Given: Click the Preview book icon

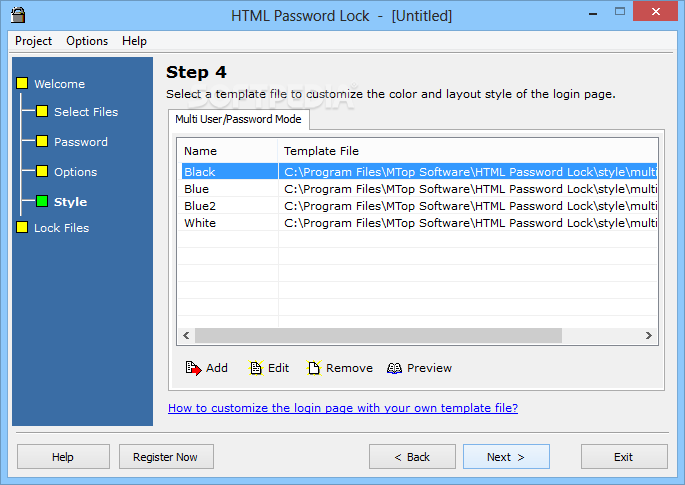Looking at the screenshot, I should tap(394, 368).
